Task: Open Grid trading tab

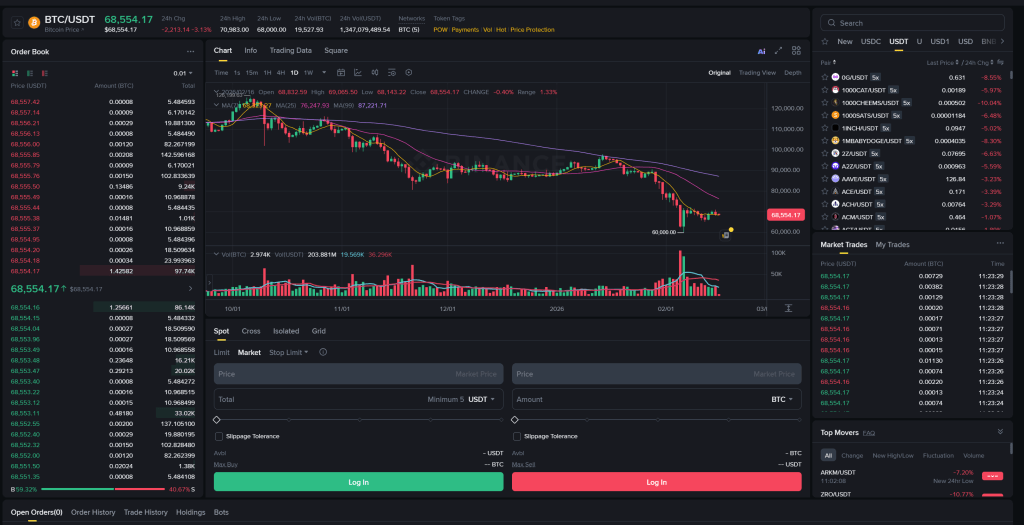Action: tap(319, 331)
